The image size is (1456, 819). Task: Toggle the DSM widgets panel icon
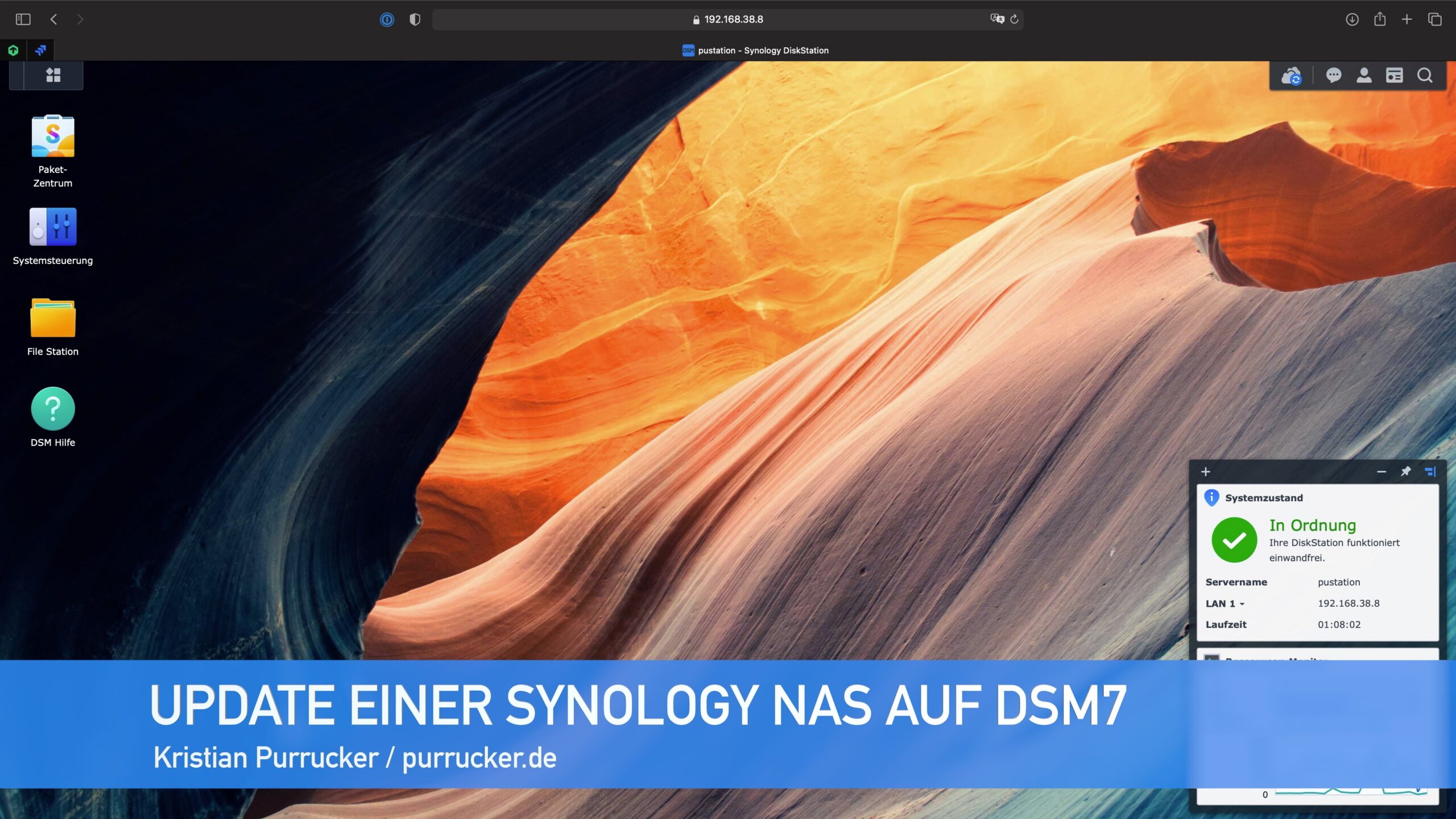pyautogui.click(x=1394, y=75)
